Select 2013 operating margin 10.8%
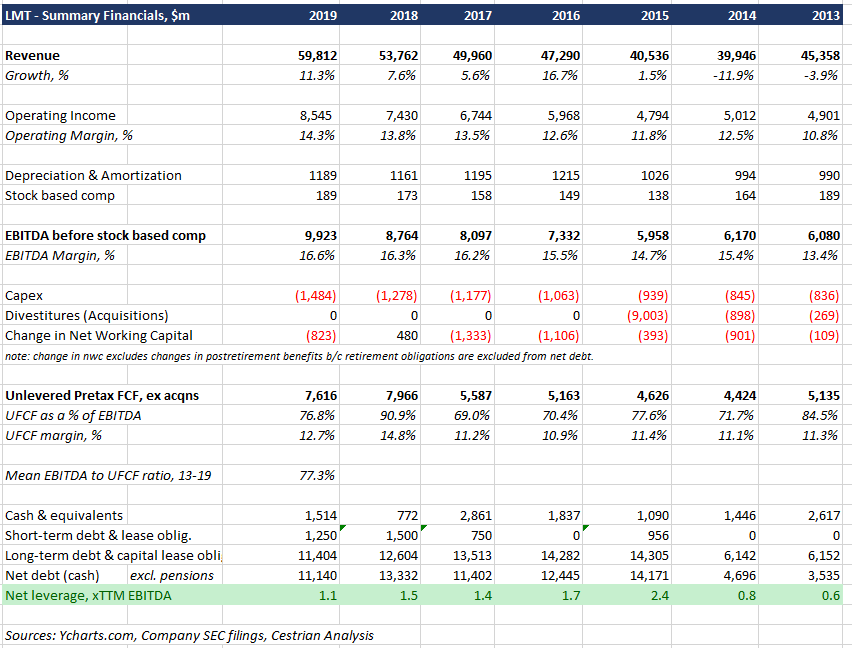The width and height of the screenshot is (852, 648). (820, 136)
